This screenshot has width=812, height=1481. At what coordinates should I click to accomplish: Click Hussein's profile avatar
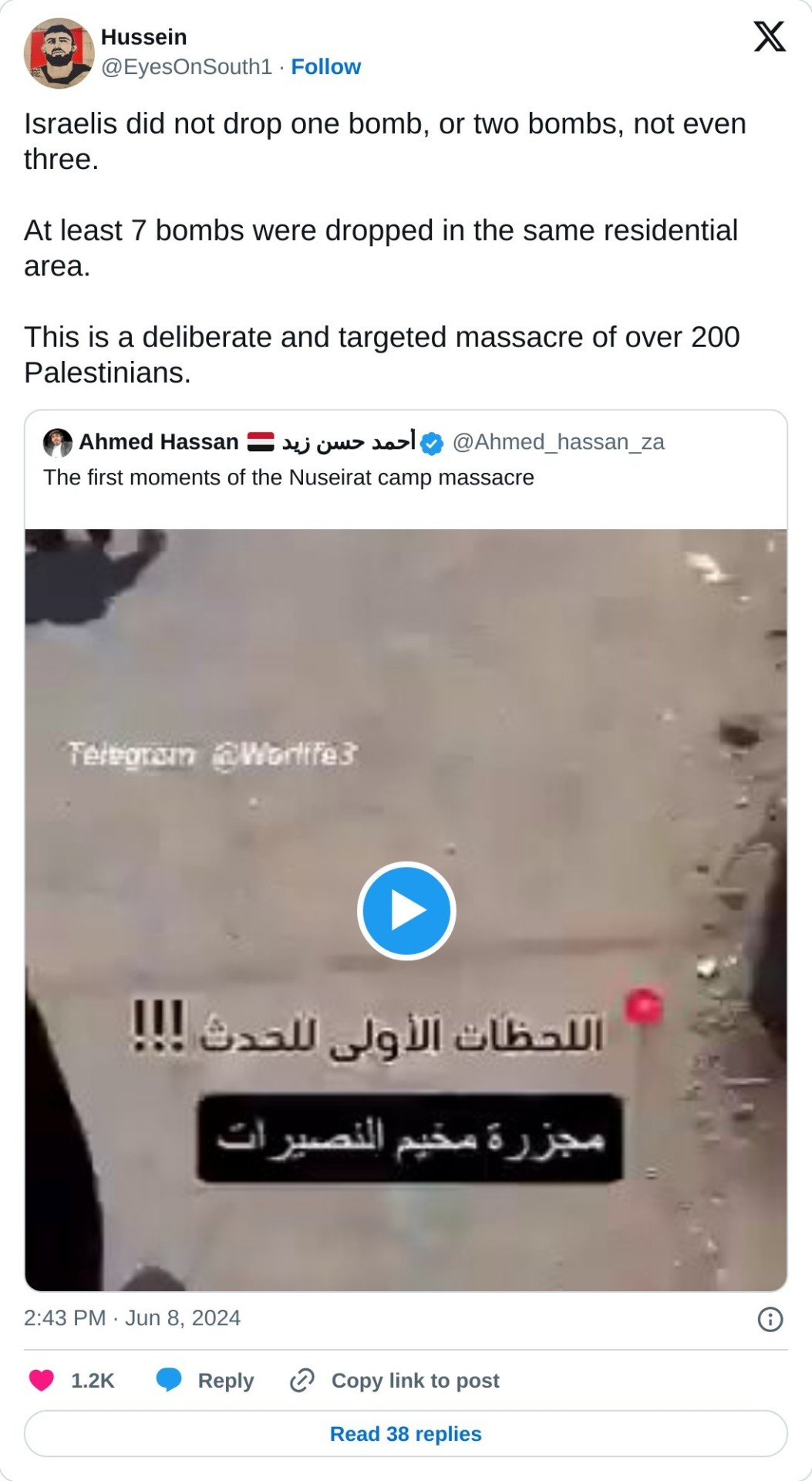tap(59, 53)
